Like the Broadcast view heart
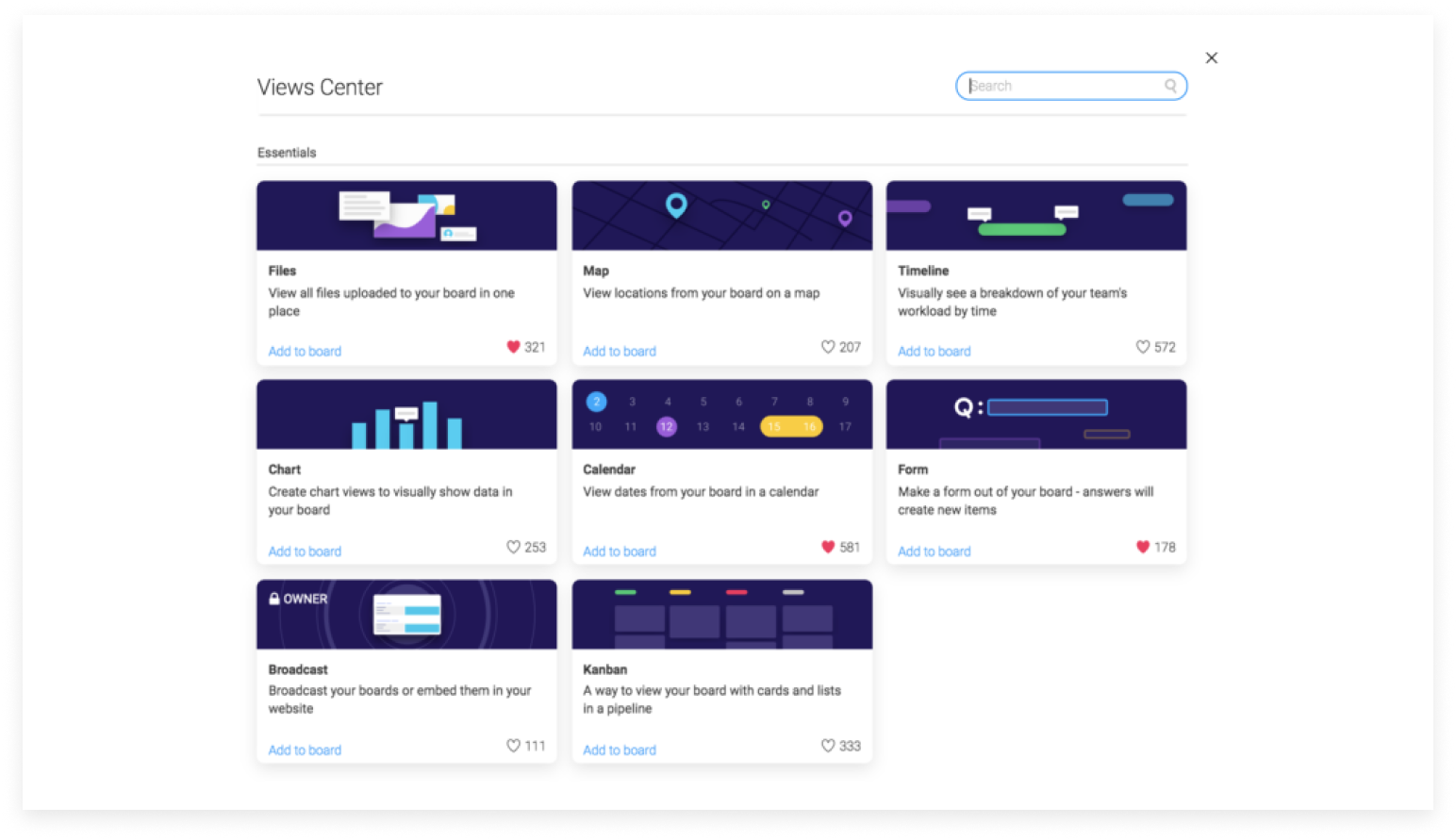This screenshot has height=840, width=1456. pyautogui.click(x=513, y=746)
